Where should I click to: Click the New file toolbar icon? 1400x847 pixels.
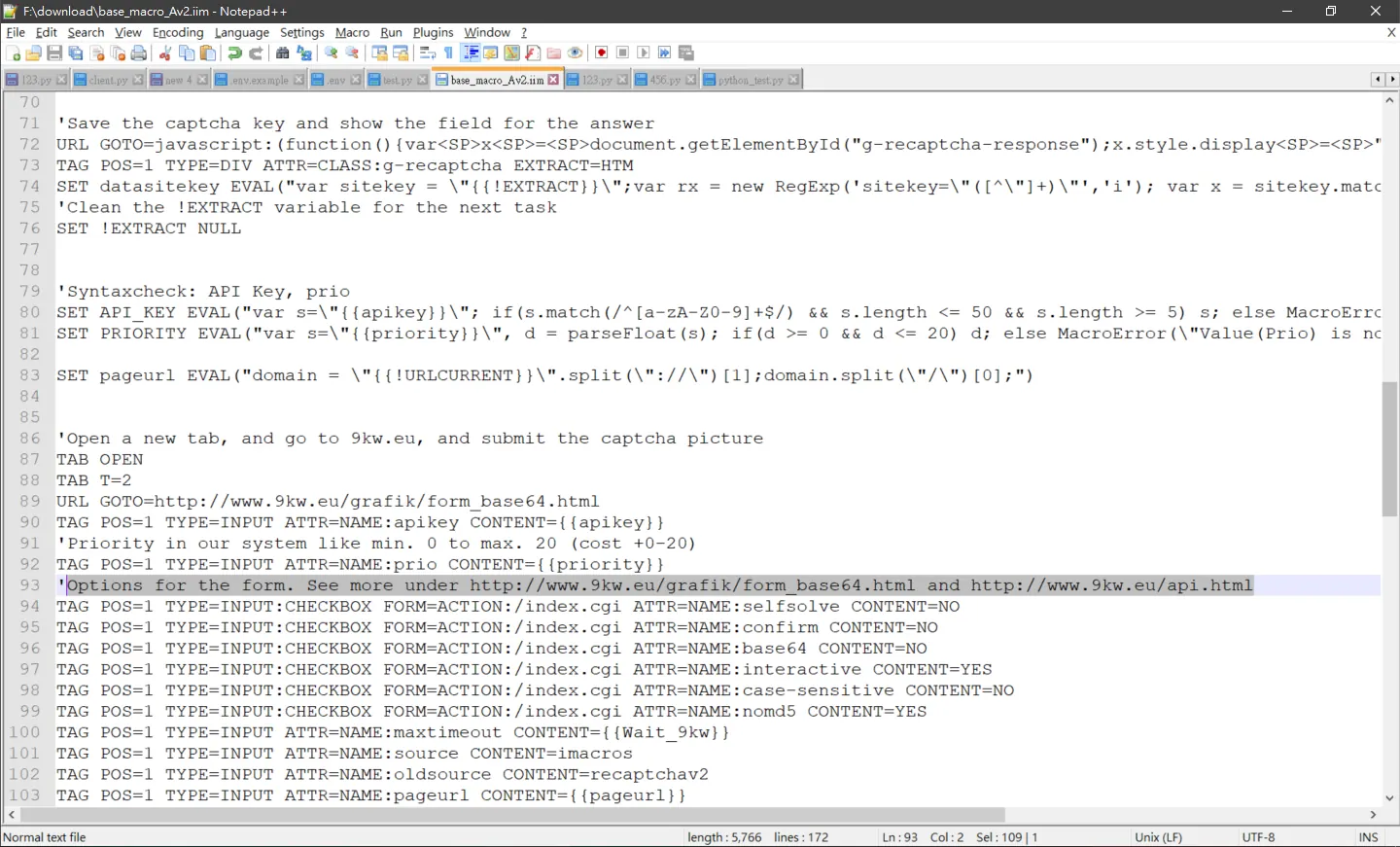tap(14, 53)
